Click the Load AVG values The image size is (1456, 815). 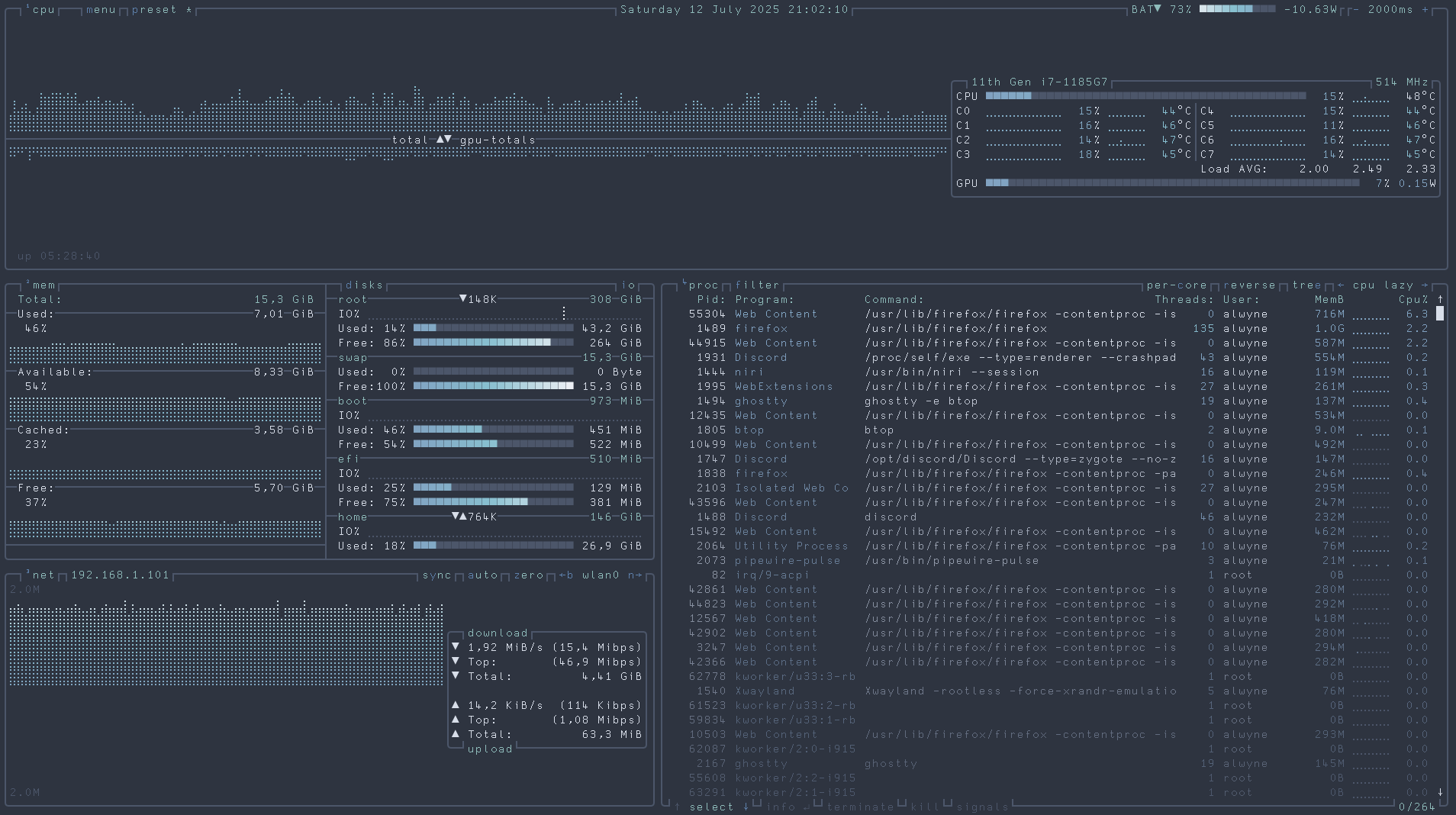pos(1367,169)
